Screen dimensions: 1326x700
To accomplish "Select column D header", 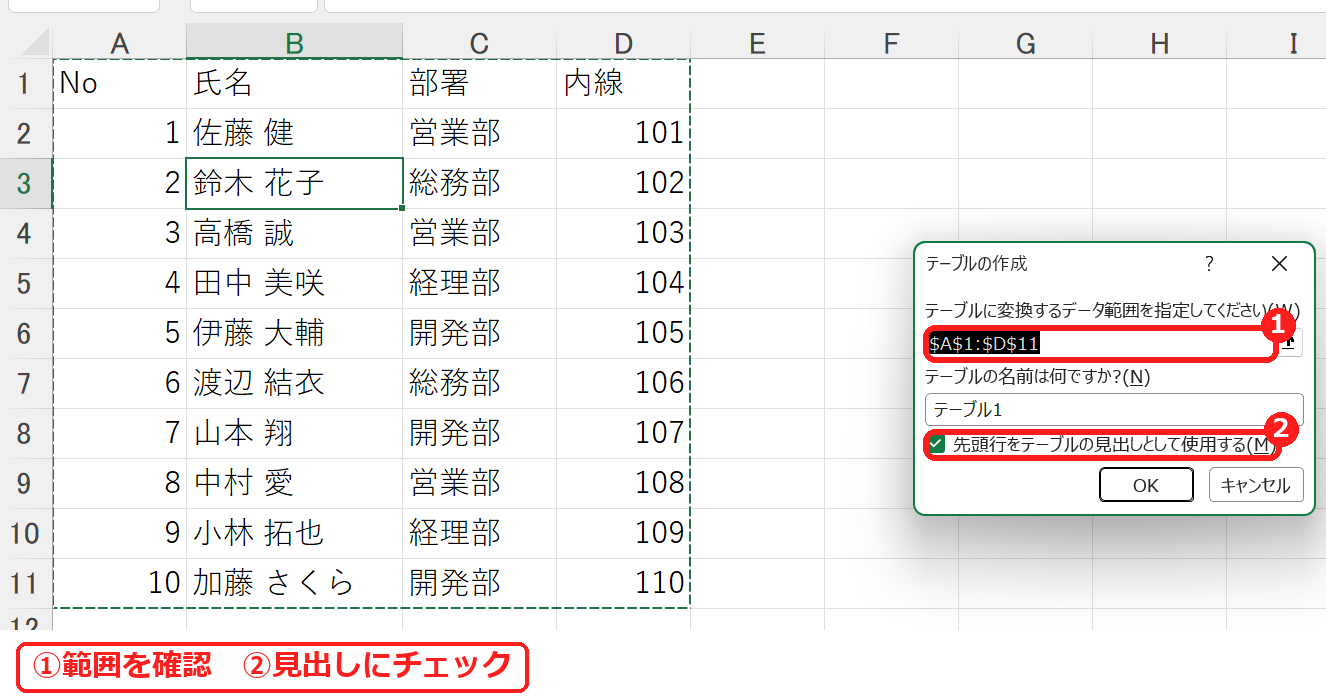I will [623, 43].
